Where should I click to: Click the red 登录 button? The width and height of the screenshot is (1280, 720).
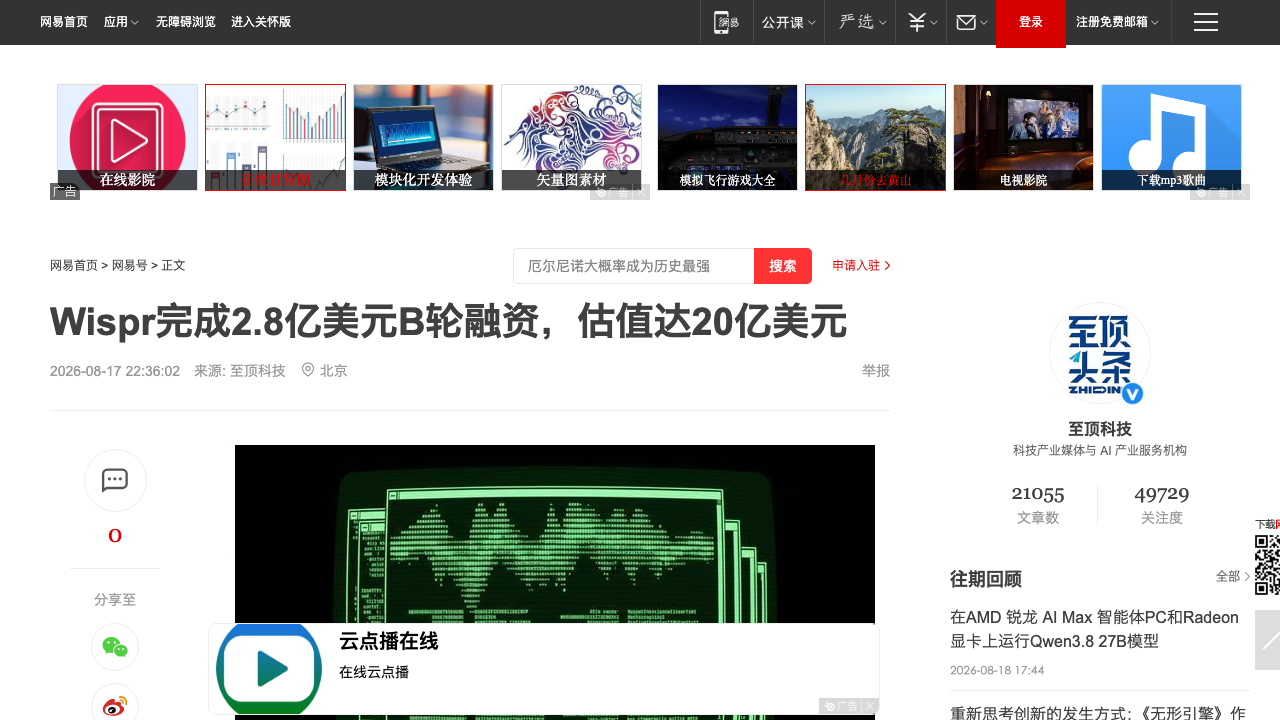(x=1031, y=22)
